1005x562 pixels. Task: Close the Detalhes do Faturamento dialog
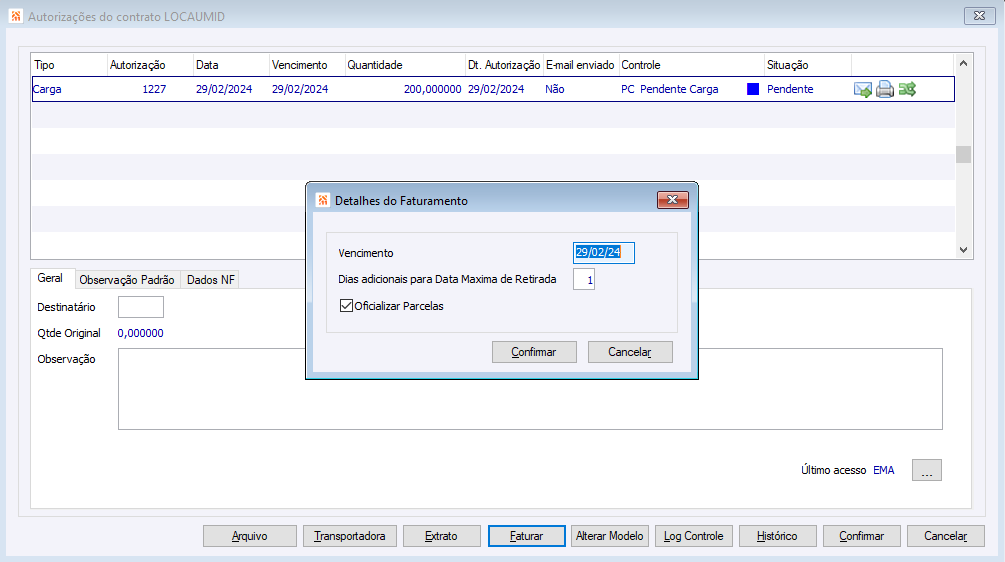[x=672, y=200]
